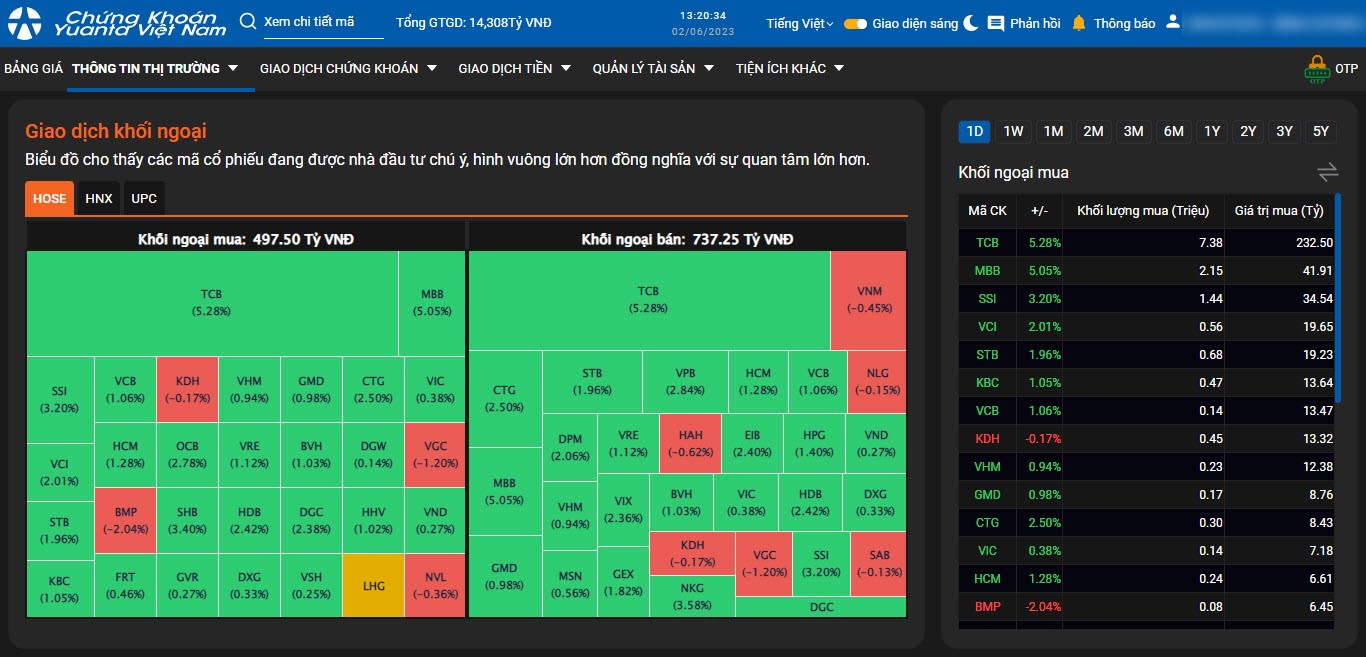The image size is (1366, 657).
Task: Select the 5Y time range option
Action: pos(1321,131)
